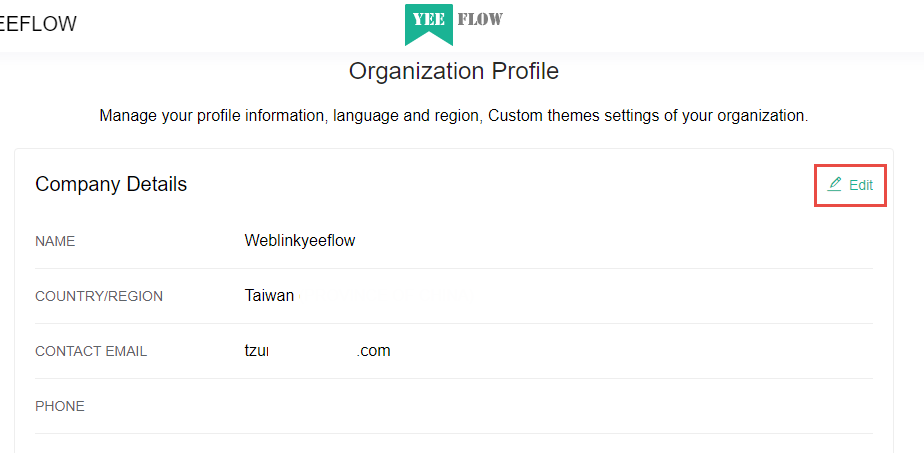
Task: Click the COUNTRY/REGION field label
Action: tap(99, 296)
